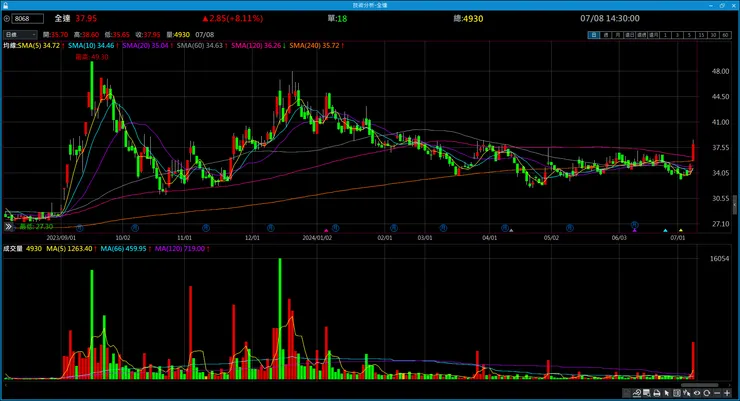This screenshot has height=401, width=740.
Task: Switch to the 1 minute period button
Action: (665, 35)
